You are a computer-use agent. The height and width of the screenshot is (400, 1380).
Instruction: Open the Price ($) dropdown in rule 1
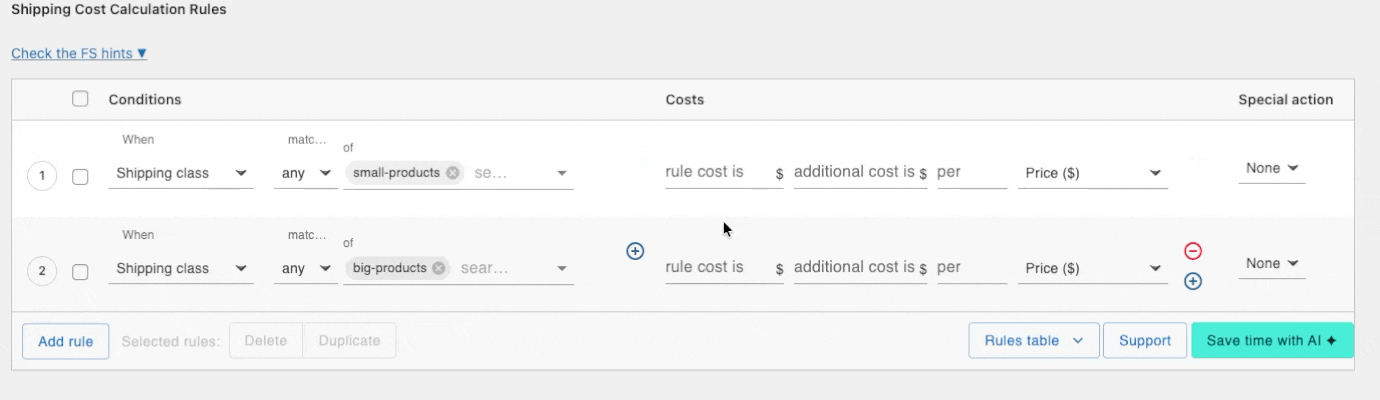tap(1092, 173)
